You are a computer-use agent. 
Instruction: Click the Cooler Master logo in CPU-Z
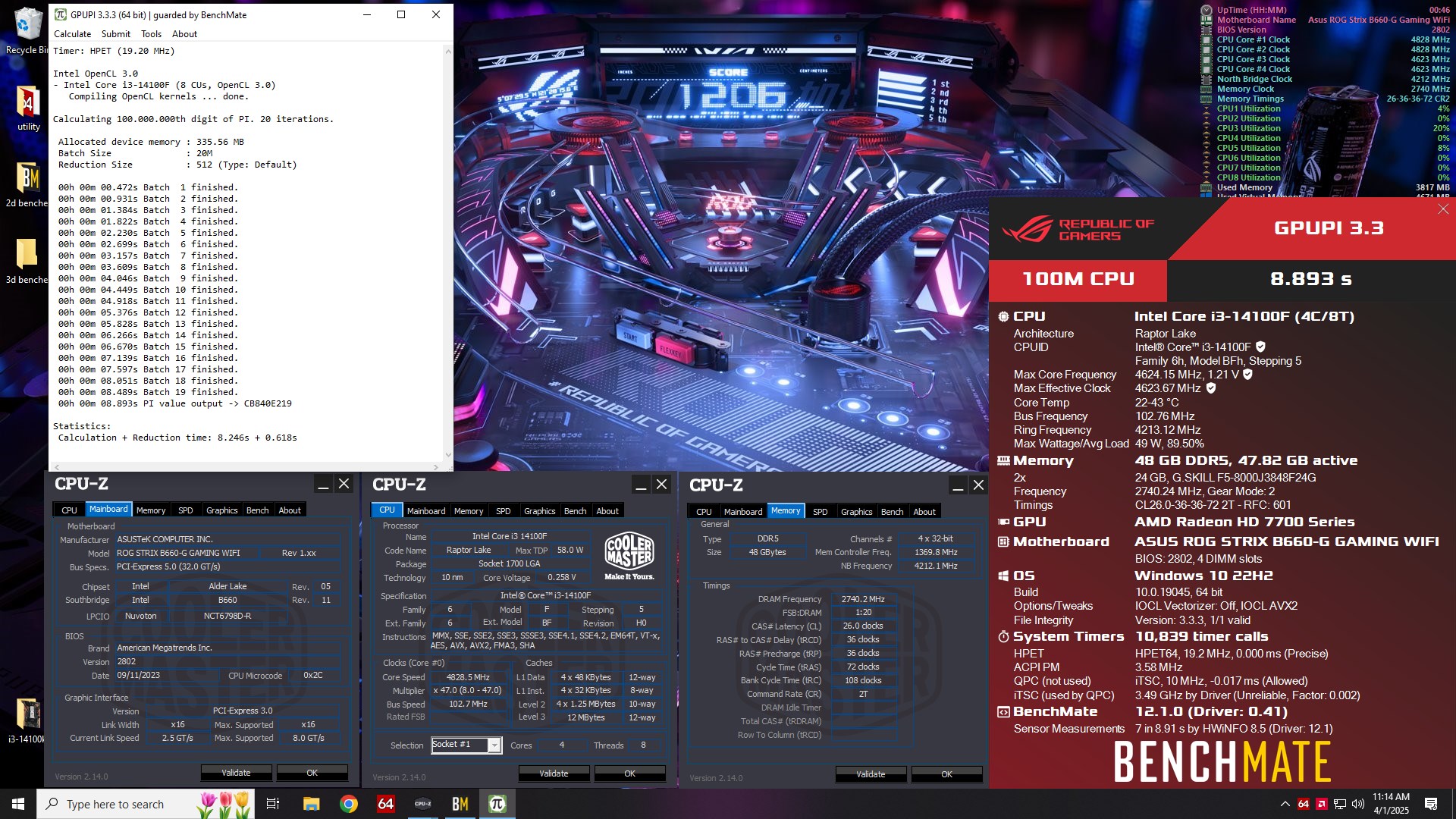[629, 556]
